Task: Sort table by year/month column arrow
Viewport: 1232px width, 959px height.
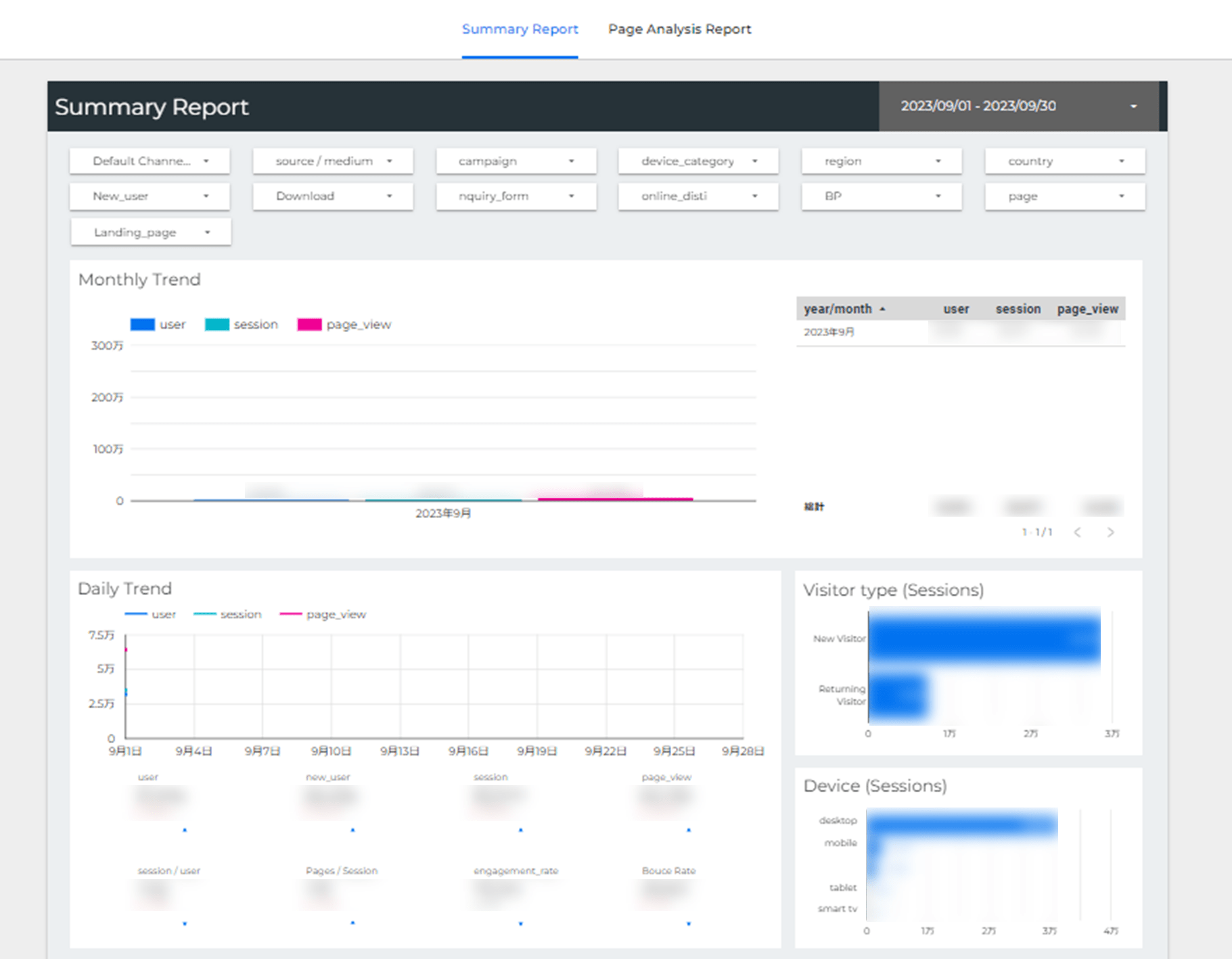Action: pyautogui.click(x=882, y=309)
